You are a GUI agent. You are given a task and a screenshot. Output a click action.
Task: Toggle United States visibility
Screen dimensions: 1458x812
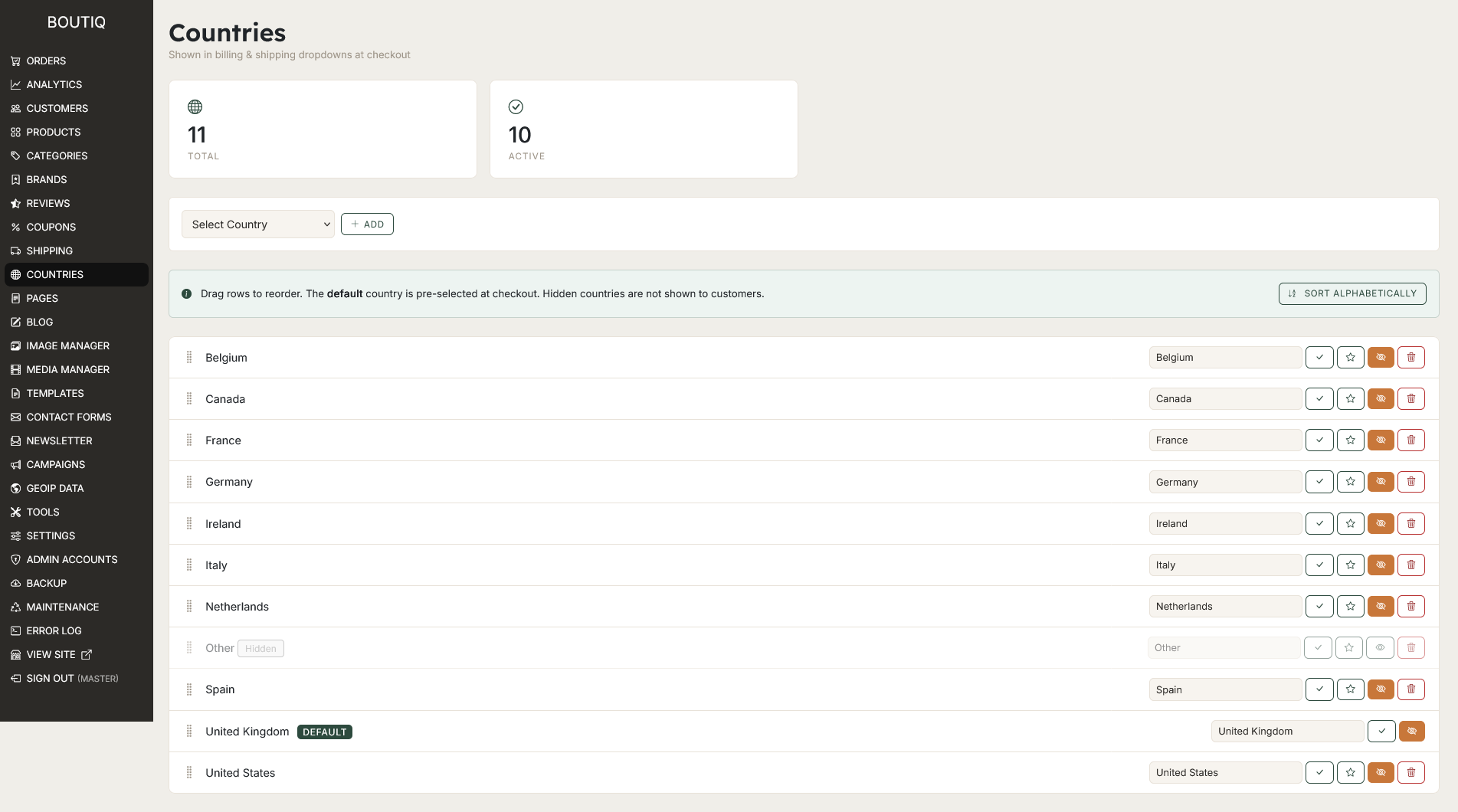[x=1381, y=773]
